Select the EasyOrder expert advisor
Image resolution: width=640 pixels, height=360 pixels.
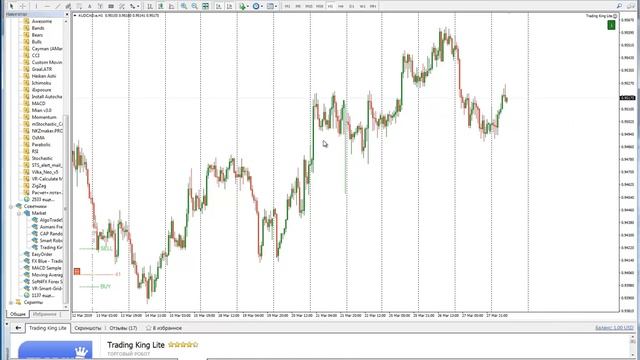[x=42, y=254]
